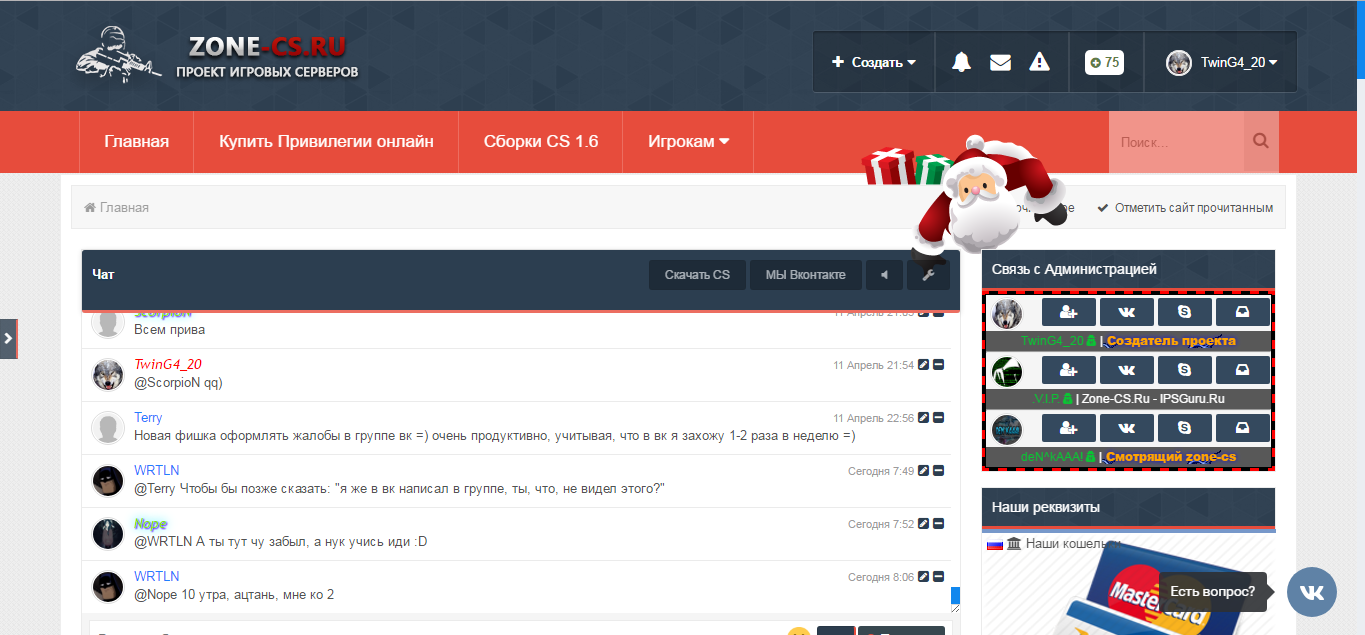The width and height of the screenshot is (1365, 635).
Task: Expand the Игрокам menu dropdown
Action: [x=688, y=141]
